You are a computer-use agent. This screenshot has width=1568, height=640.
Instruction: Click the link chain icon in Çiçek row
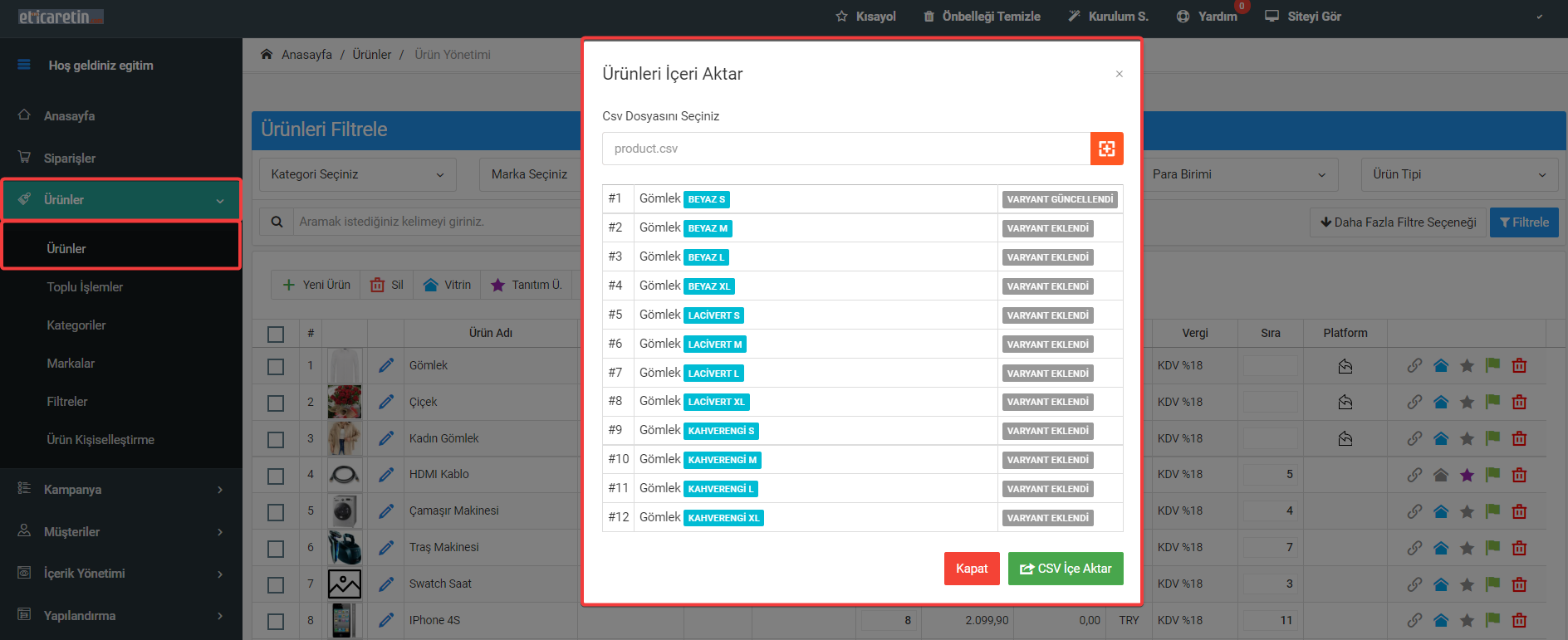(x=1414, y=402)
